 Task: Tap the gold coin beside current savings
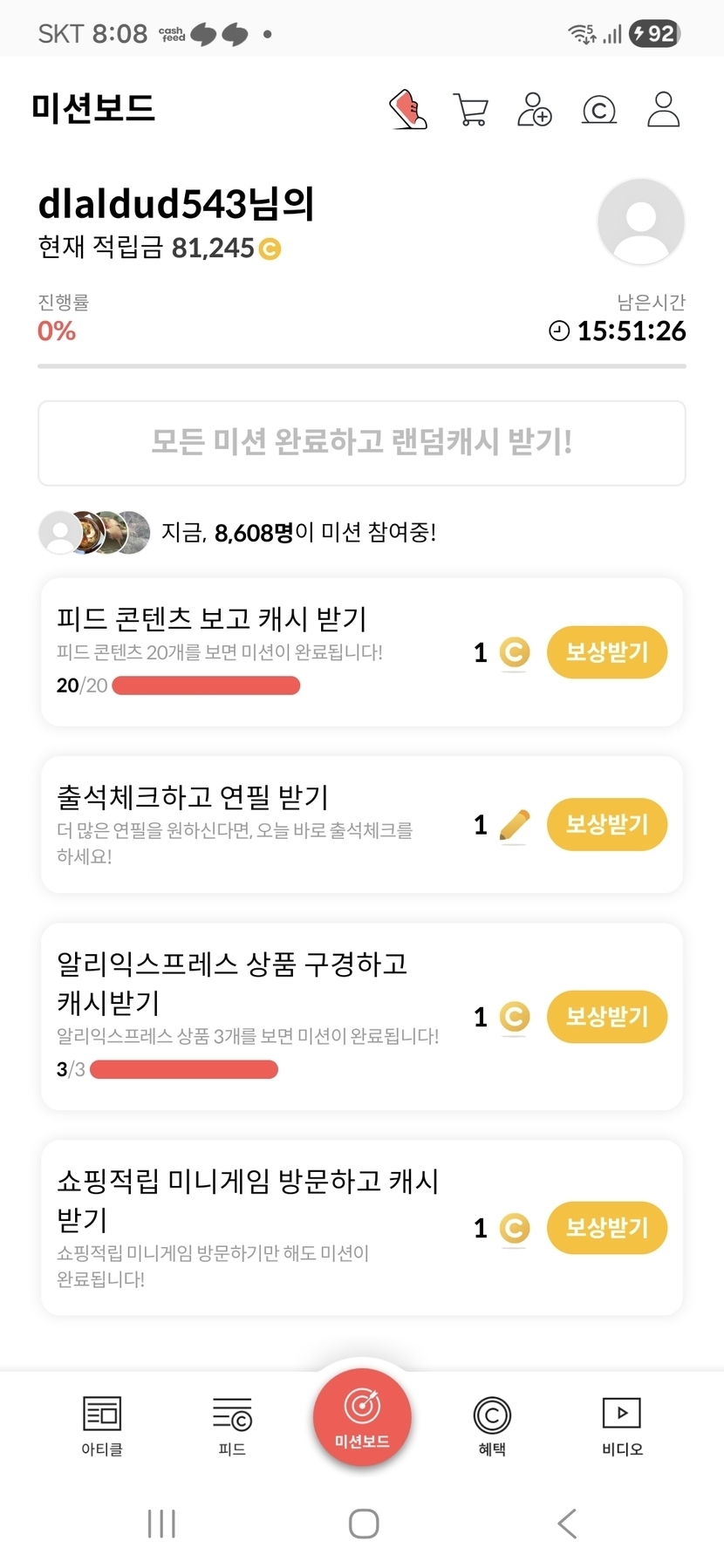pos(270,249)
